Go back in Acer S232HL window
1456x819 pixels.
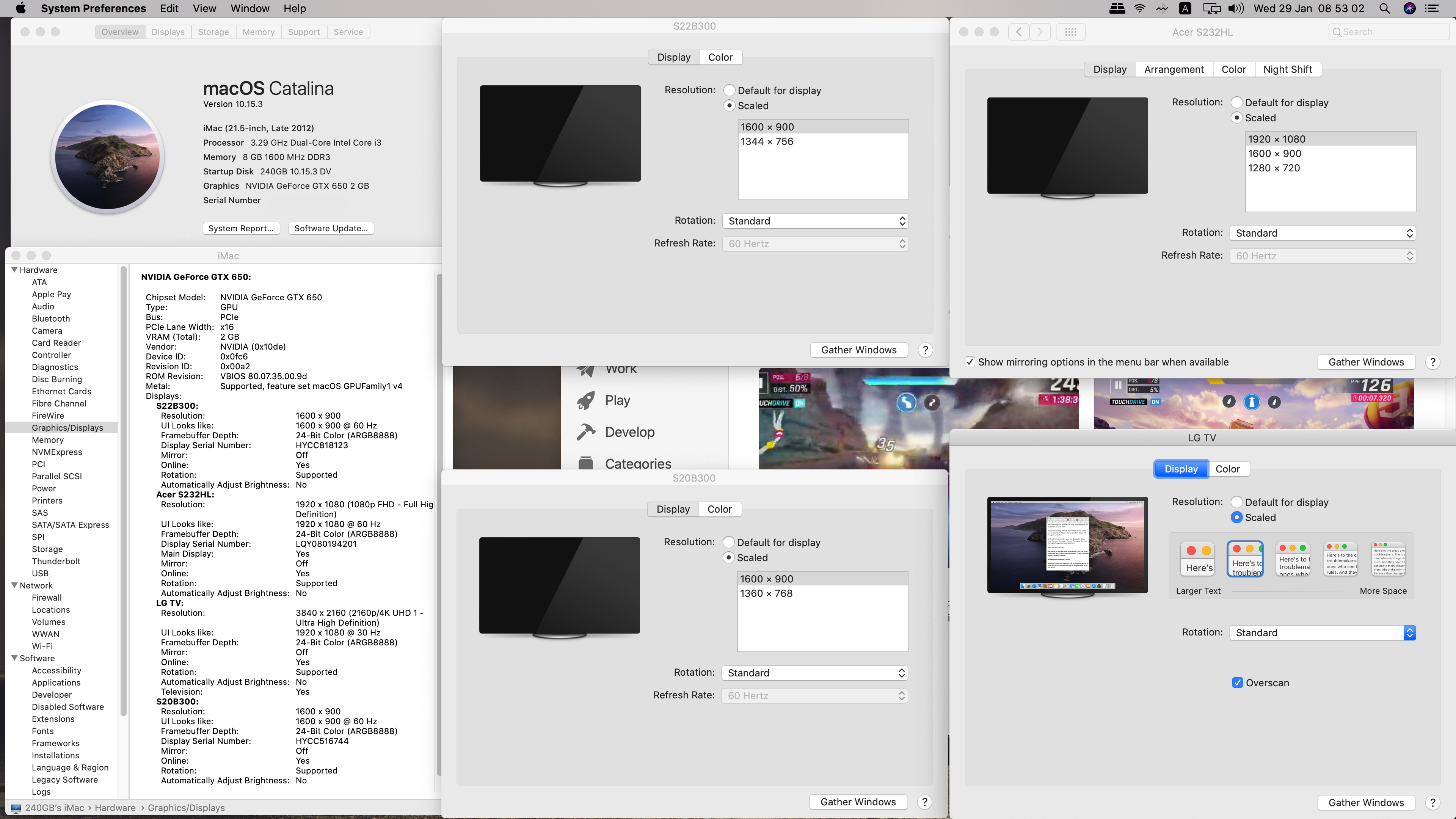click(x=1018, y=31)
